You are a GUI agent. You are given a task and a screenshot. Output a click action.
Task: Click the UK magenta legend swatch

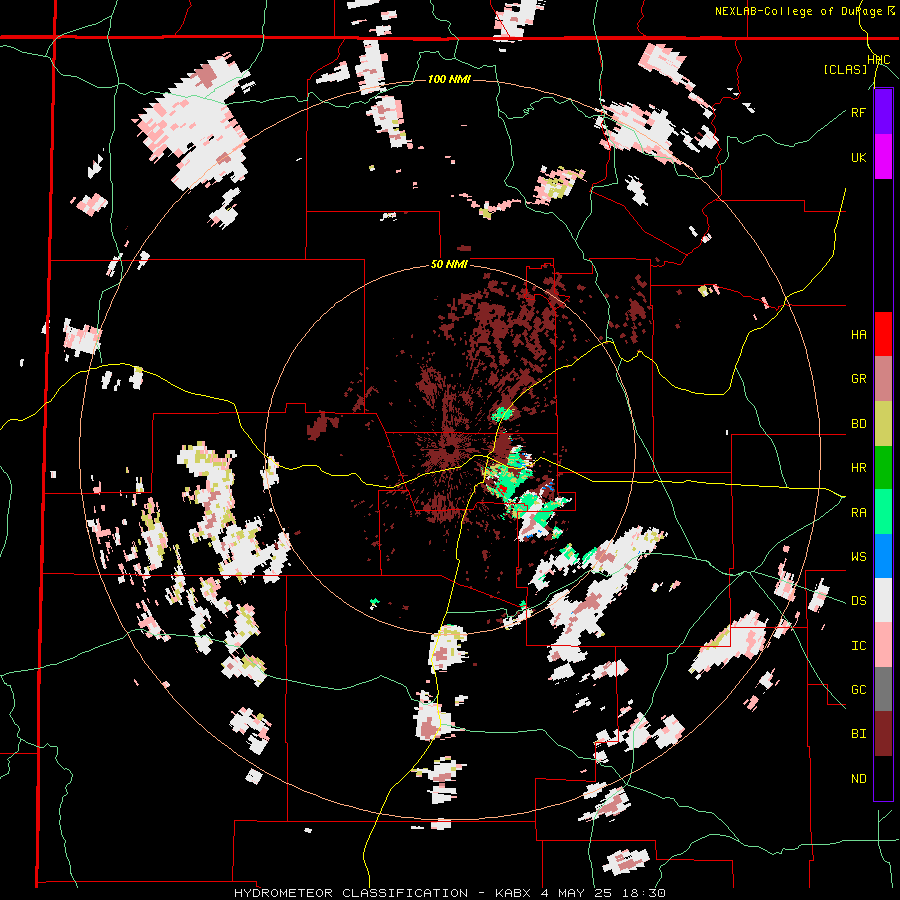click(x=883, y=157)
